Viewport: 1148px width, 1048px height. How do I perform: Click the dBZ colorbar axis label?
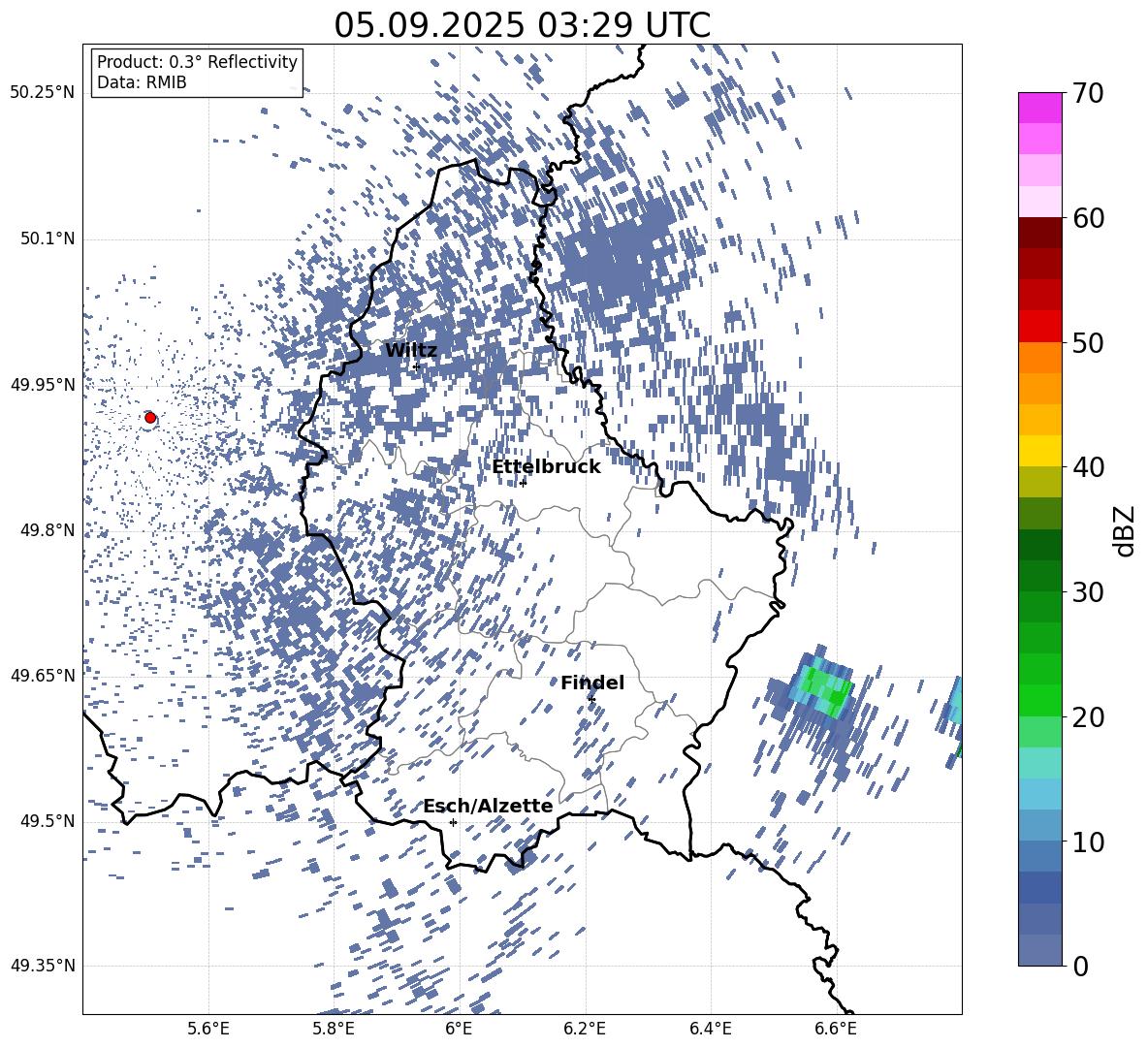pyautogui.click(x=1126, y=530)
